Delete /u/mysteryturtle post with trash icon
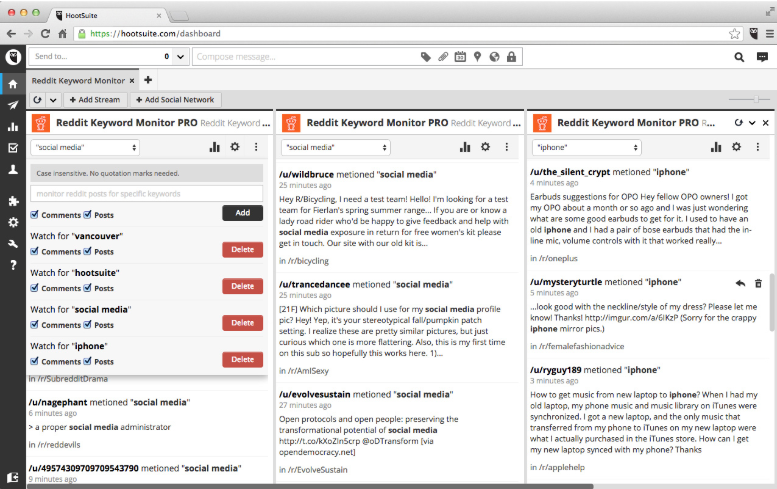 coord(758,283)
